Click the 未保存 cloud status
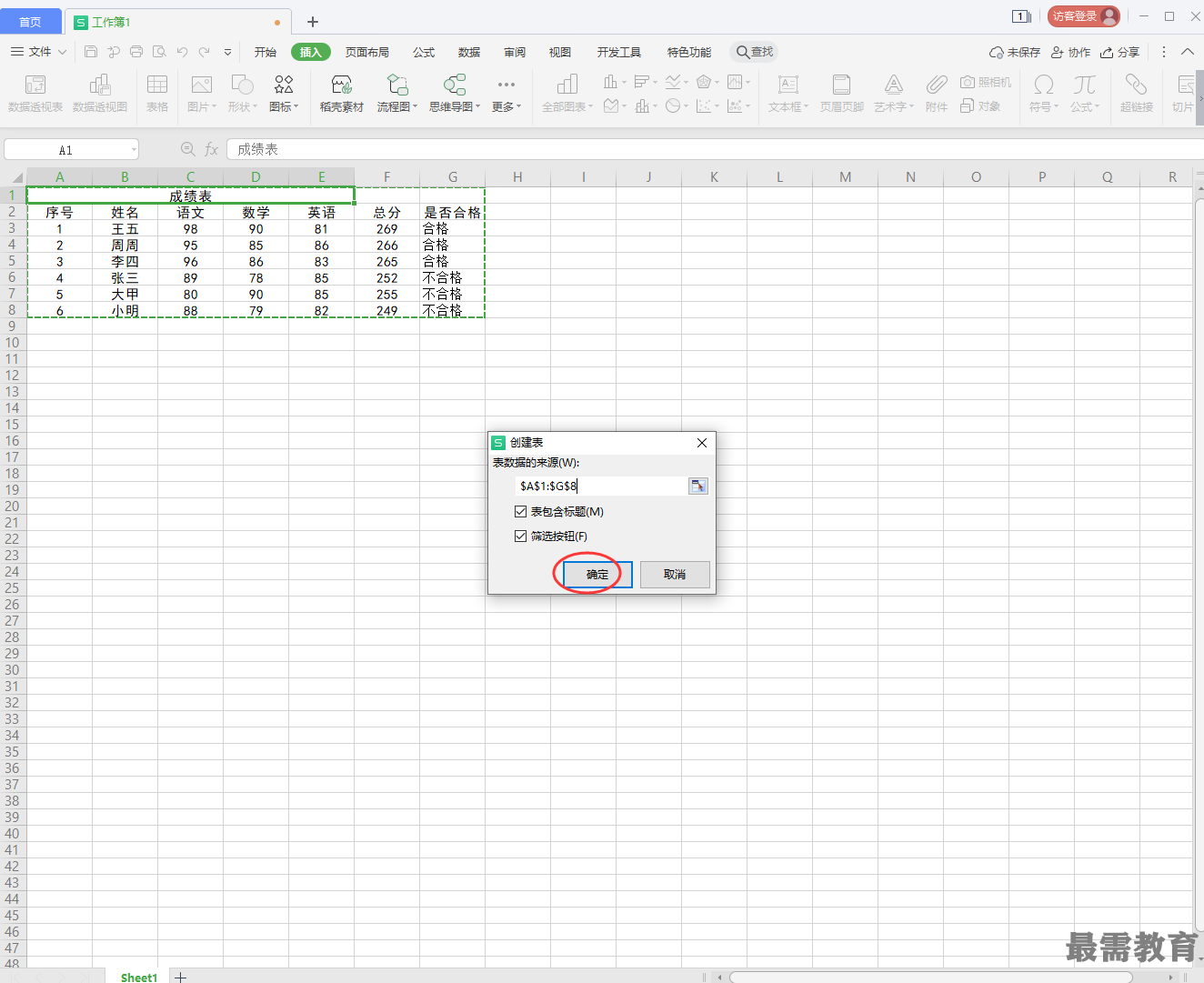 (x=1015, y=52)
